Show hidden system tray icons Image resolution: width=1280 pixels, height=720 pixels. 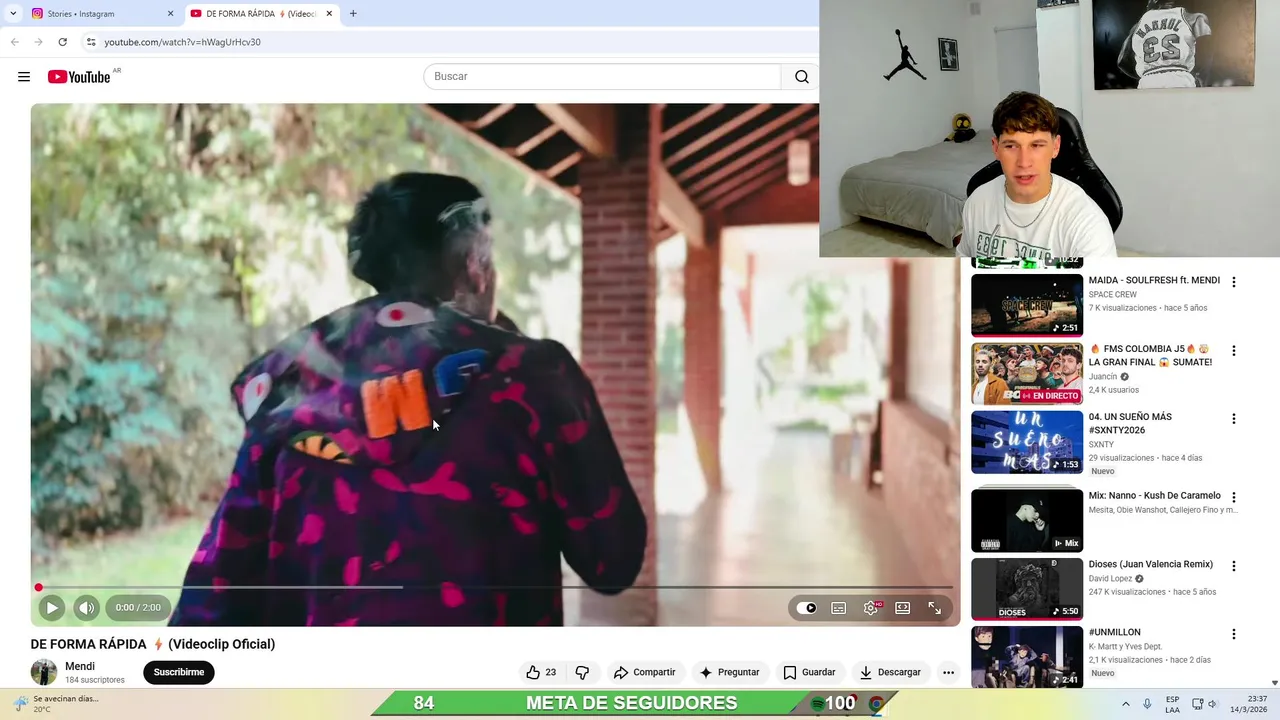[1125, 704]
